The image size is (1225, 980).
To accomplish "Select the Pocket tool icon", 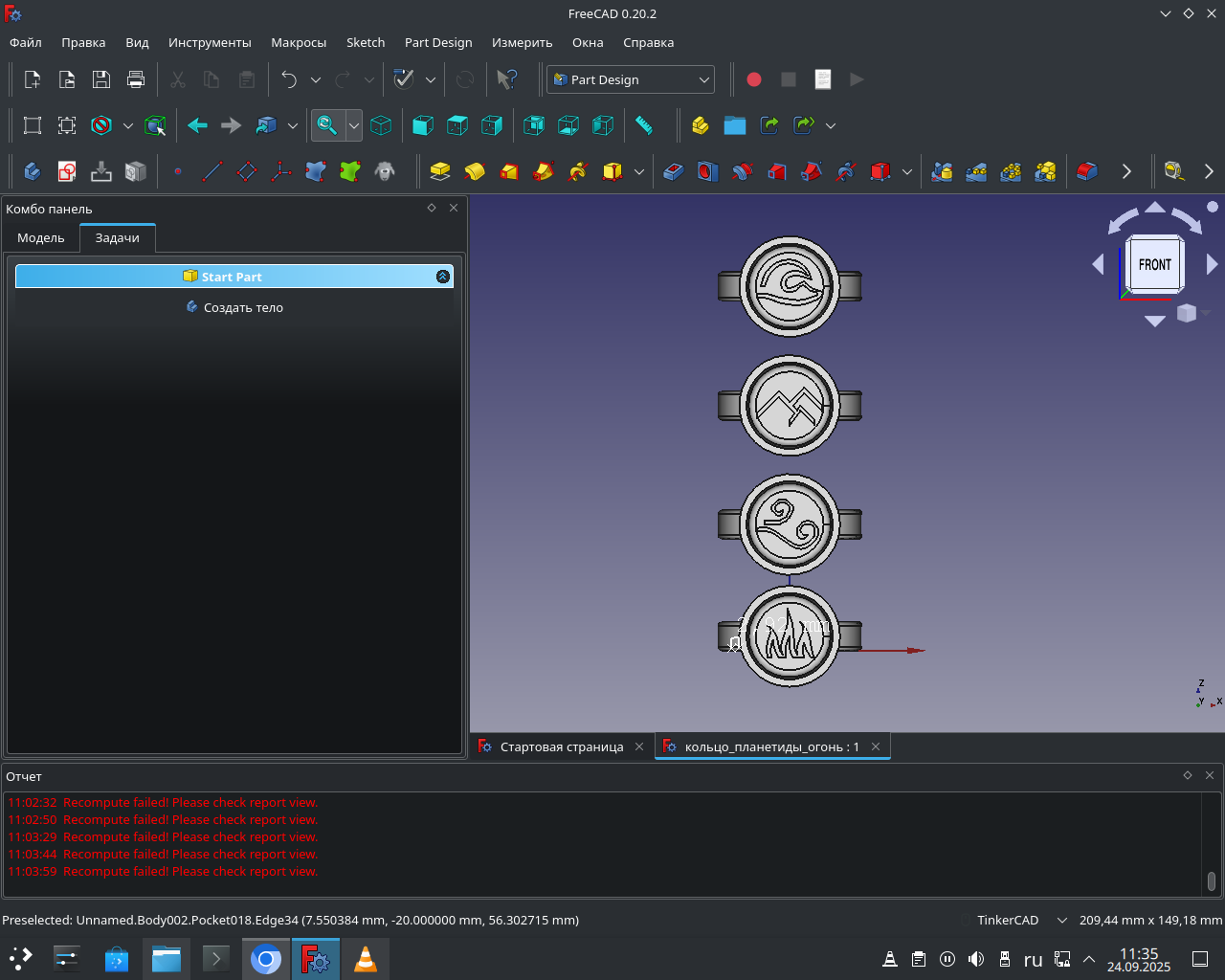I will (x=674, y=171).
